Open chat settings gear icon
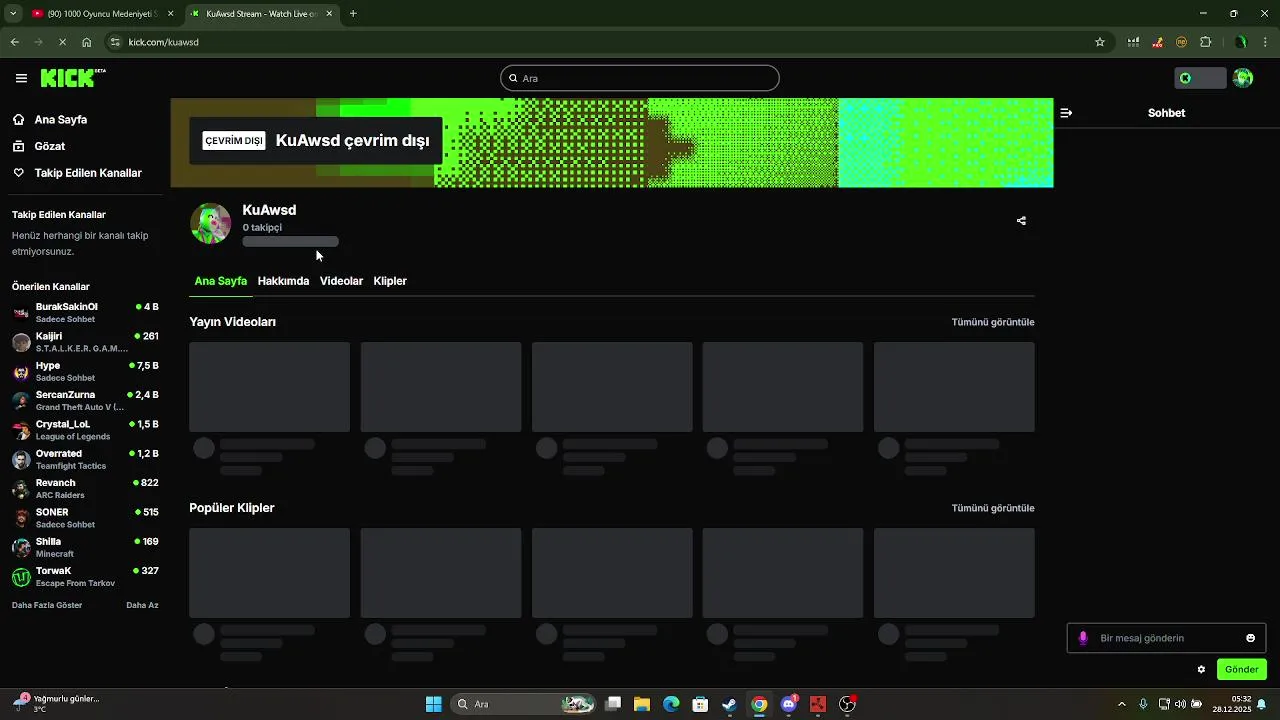 click(x=1201, y=669)
